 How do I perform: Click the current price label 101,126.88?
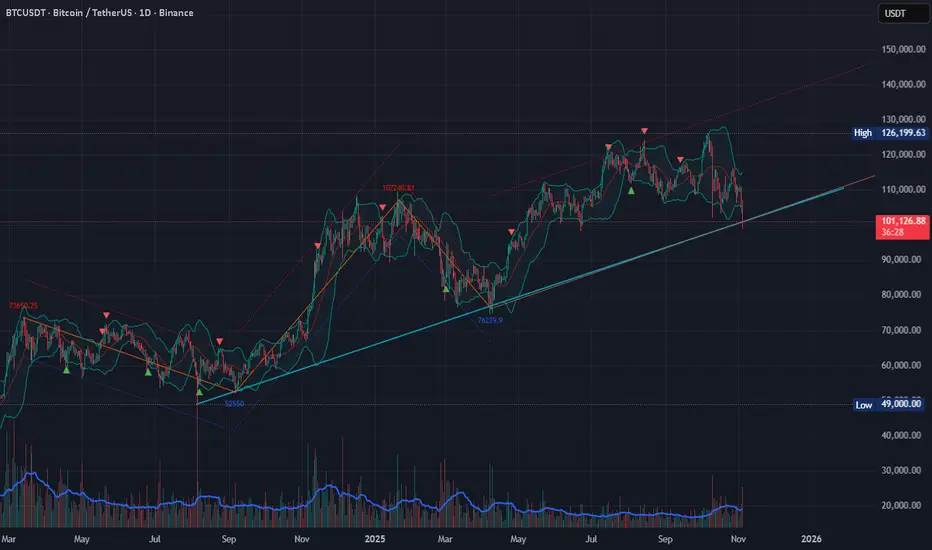903,221
